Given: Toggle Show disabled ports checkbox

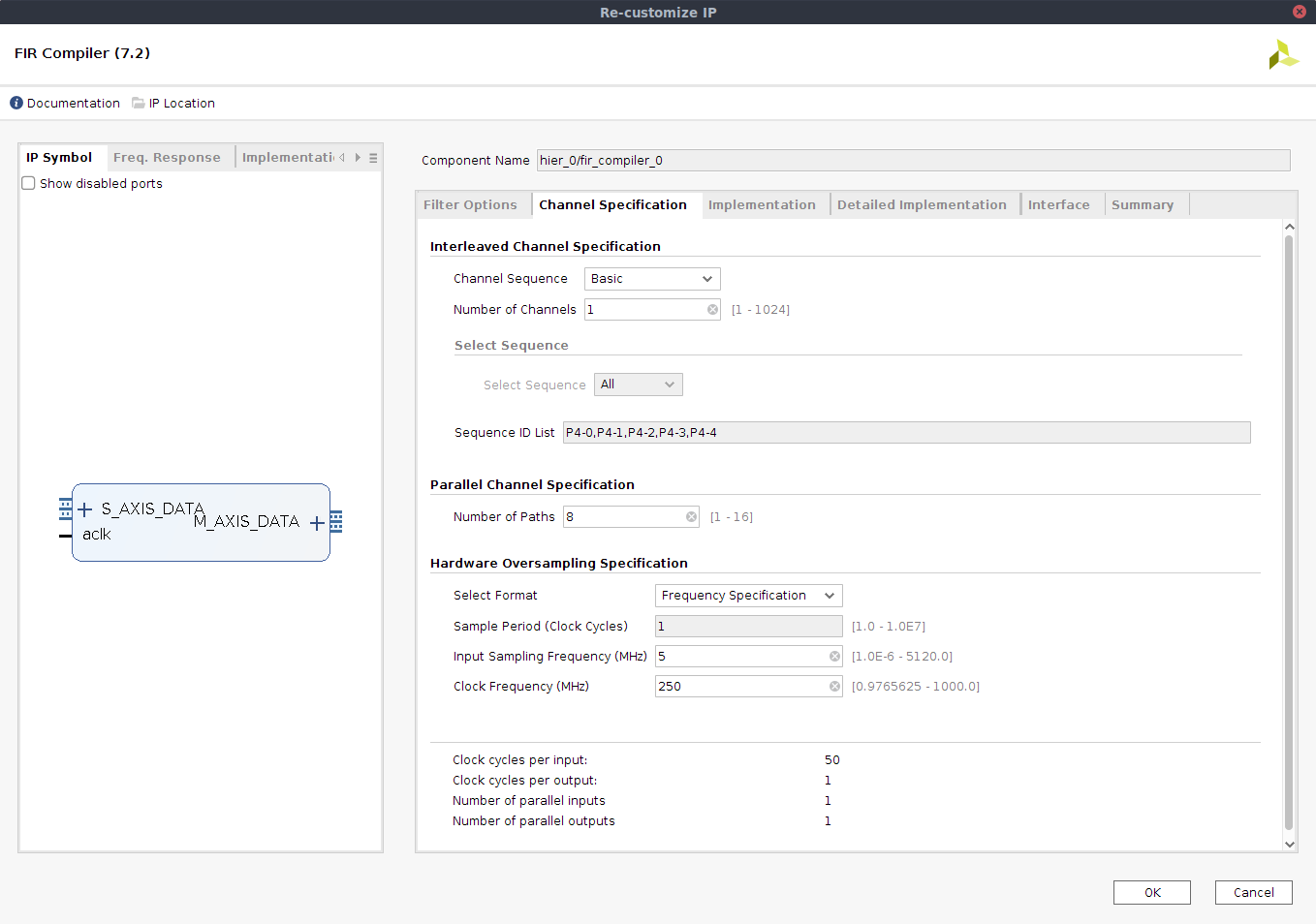Looking at the screenshot, I should pos(29,183).
